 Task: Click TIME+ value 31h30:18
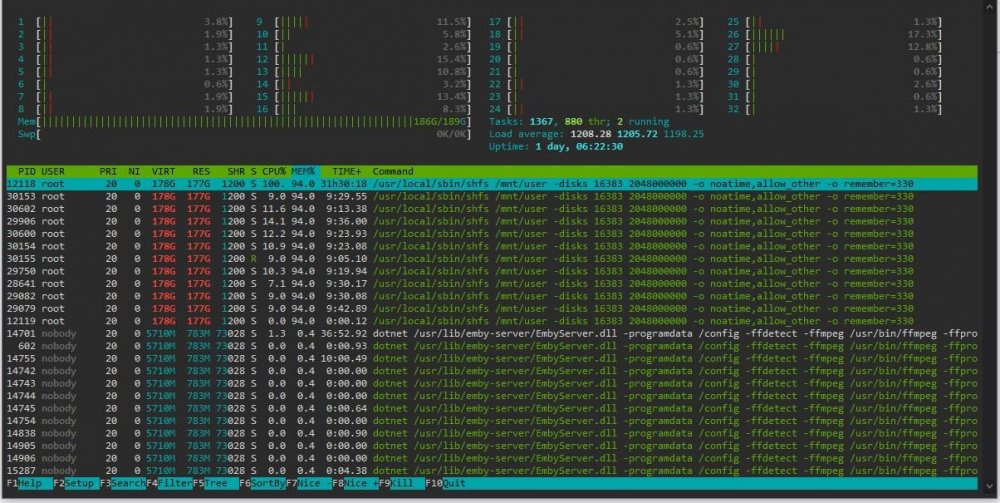tap(342, 184)
